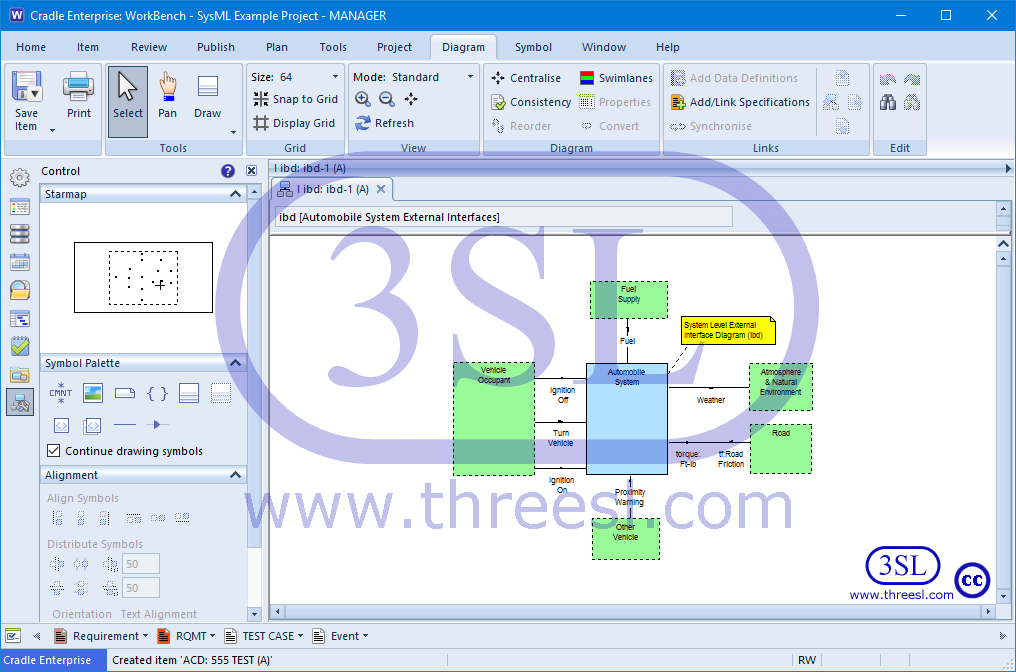Click the Atmosphere & Natural Environment block
Image resolution: width=1016 pixels, height=672 pixels.
(781, 387)
